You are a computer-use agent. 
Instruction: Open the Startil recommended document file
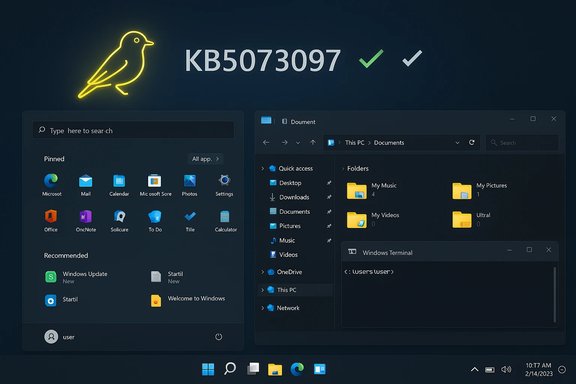tap(167, 277)
